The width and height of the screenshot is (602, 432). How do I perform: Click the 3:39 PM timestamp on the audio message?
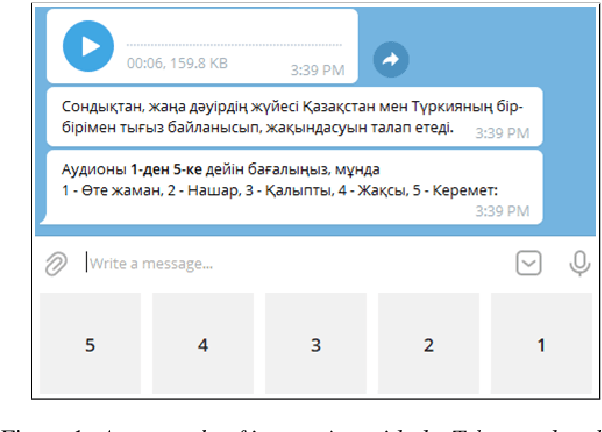(317, 71)
